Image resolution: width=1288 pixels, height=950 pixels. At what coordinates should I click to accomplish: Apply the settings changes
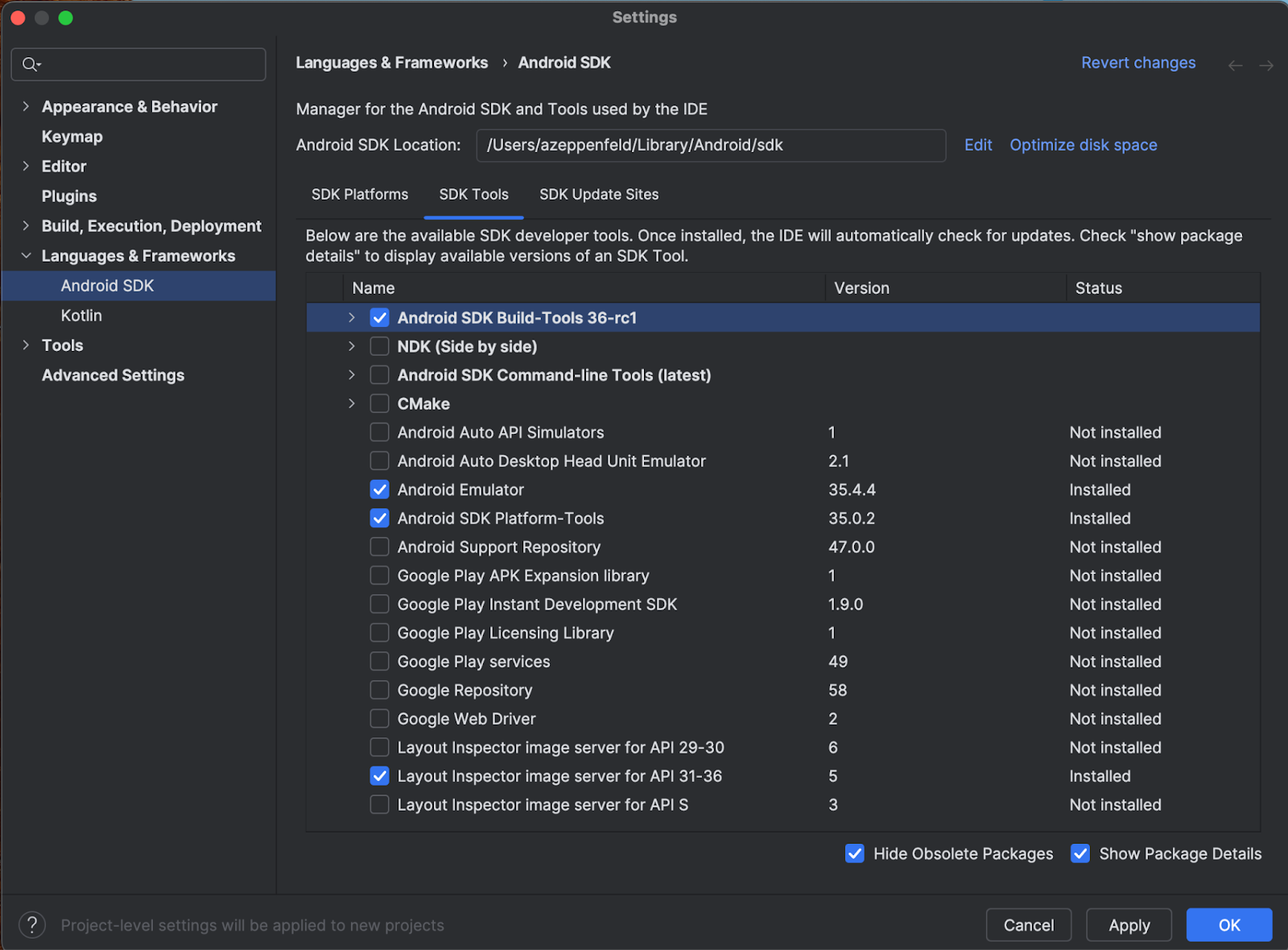(1129, 924)
